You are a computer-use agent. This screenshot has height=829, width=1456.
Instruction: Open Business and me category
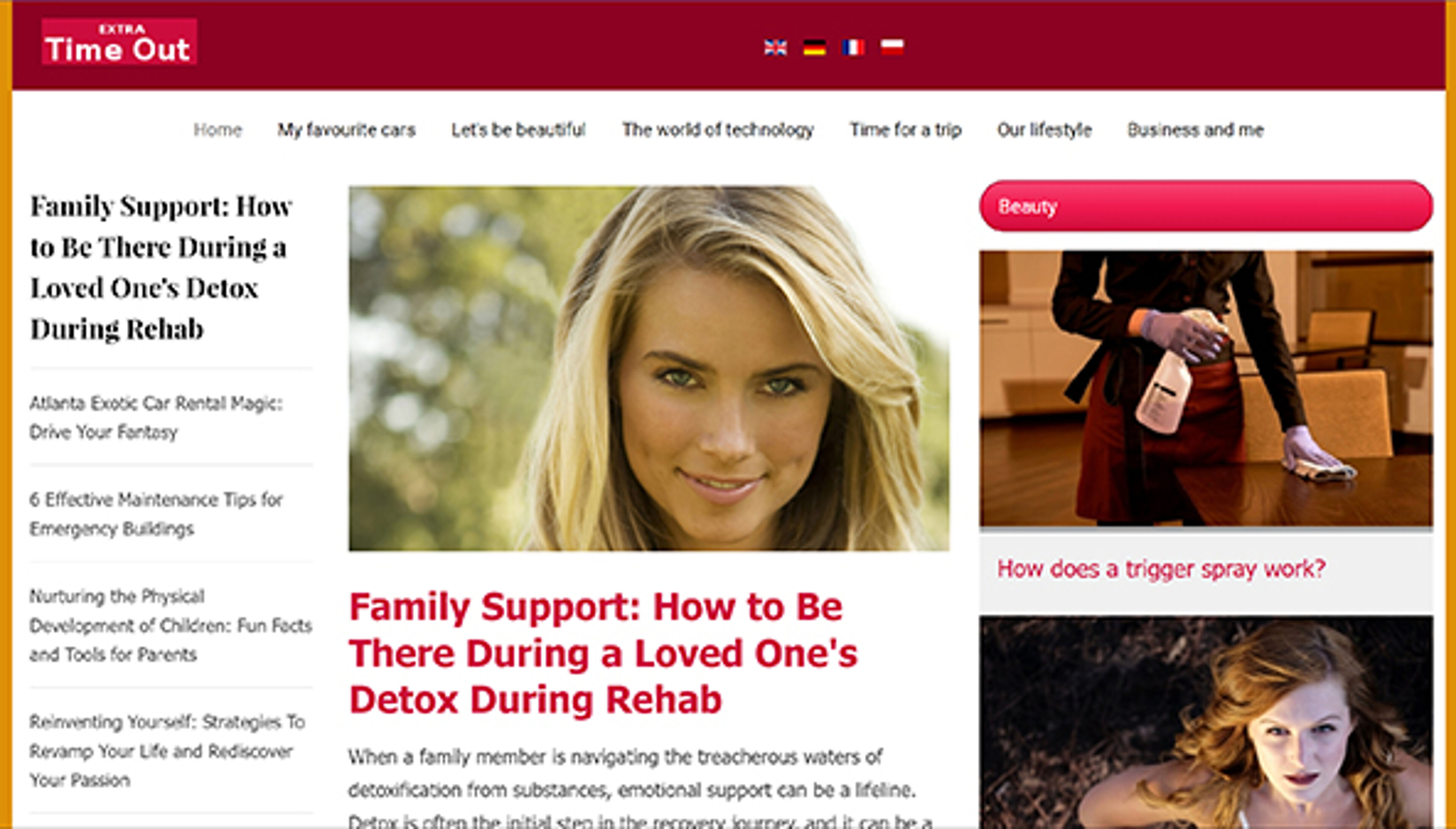tap(1195, 130)
